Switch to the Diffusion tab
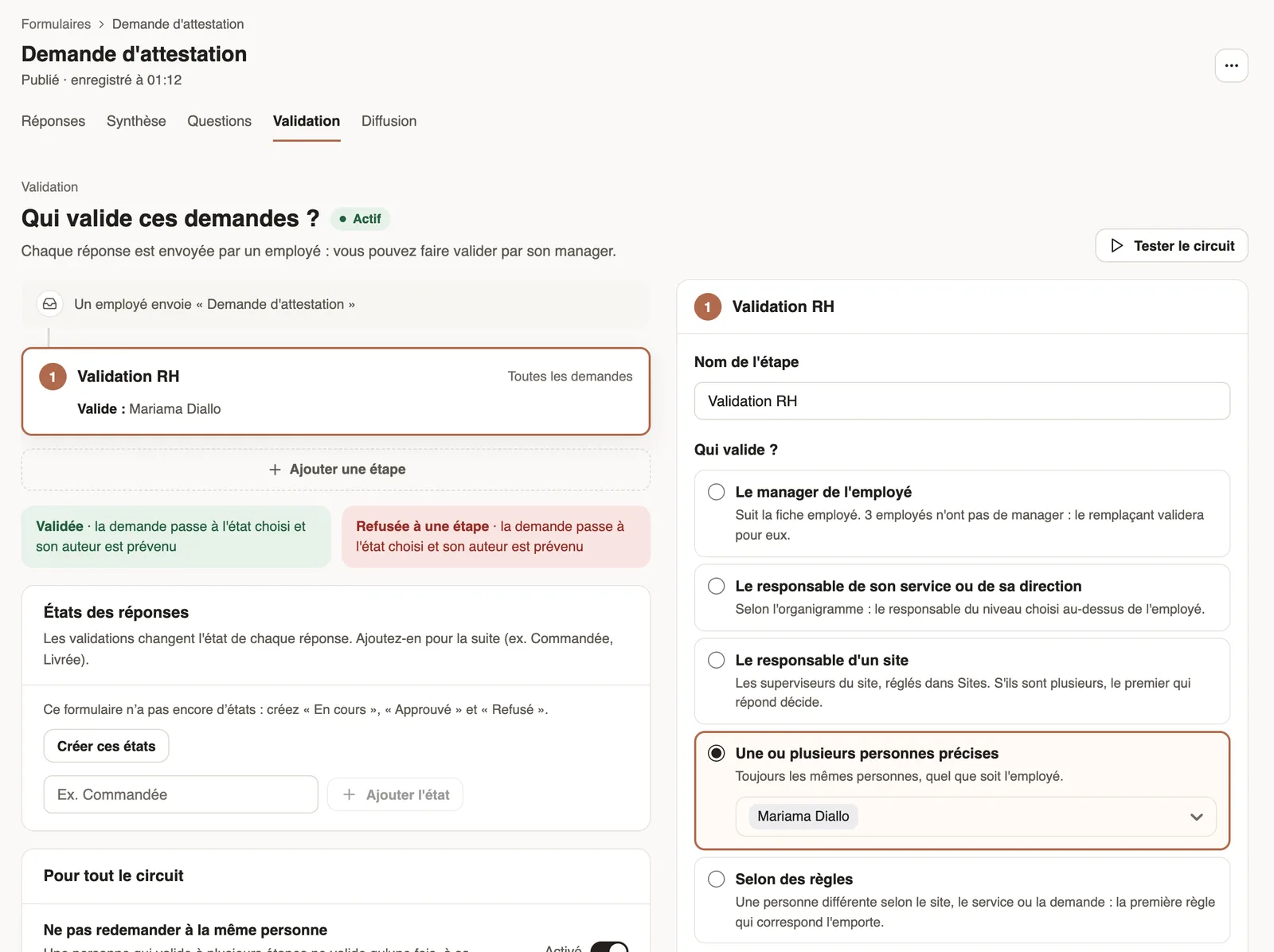Viewport: 1274px width, 952px height. [x=389, y=121]
